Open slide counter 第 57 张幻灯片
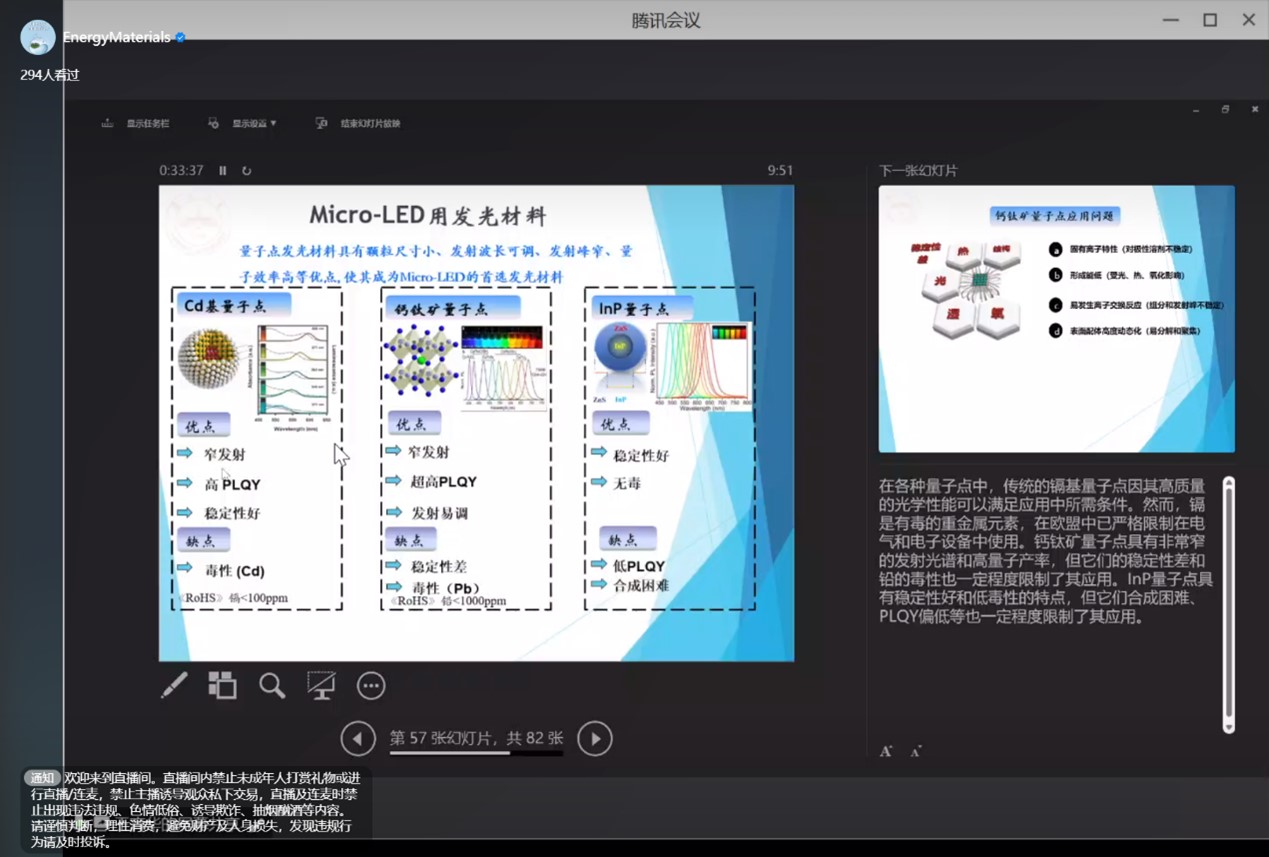 [x=476, y=738]
